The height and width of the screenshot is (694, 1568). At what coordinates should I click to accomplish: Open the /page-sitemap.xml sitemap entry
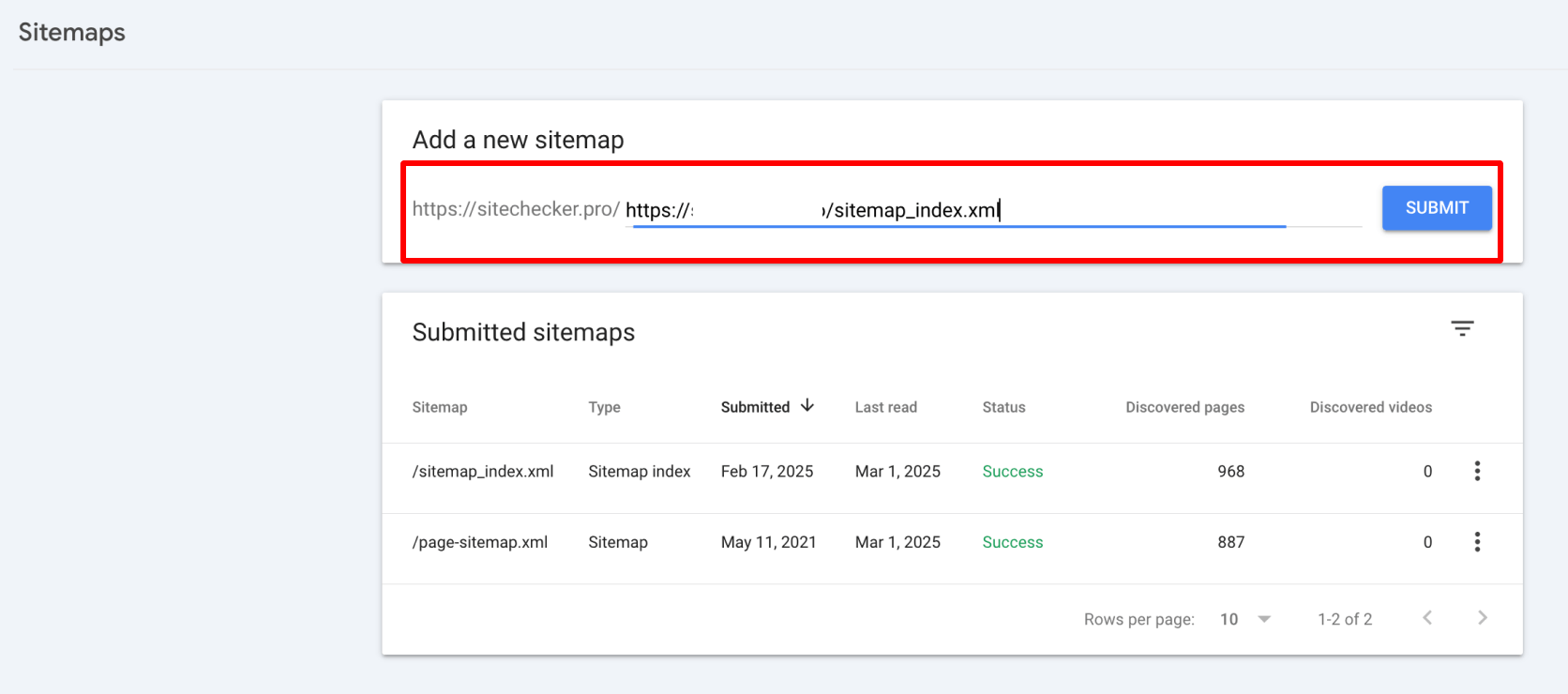[480, 542]
